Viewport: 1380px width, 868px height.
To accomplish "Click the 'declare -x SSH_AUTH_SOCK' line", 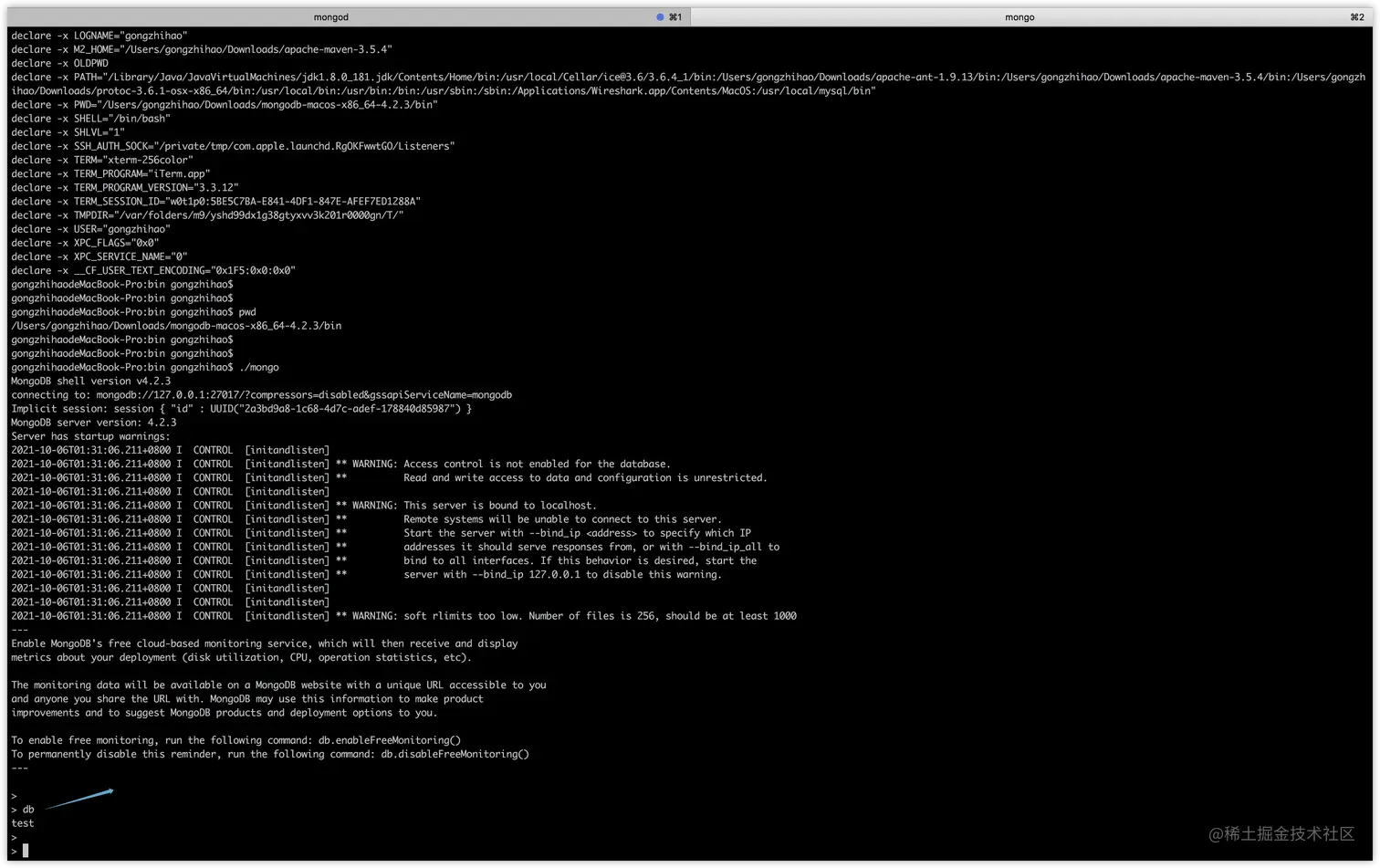I will pyautogui.click(x=233, y=146).
